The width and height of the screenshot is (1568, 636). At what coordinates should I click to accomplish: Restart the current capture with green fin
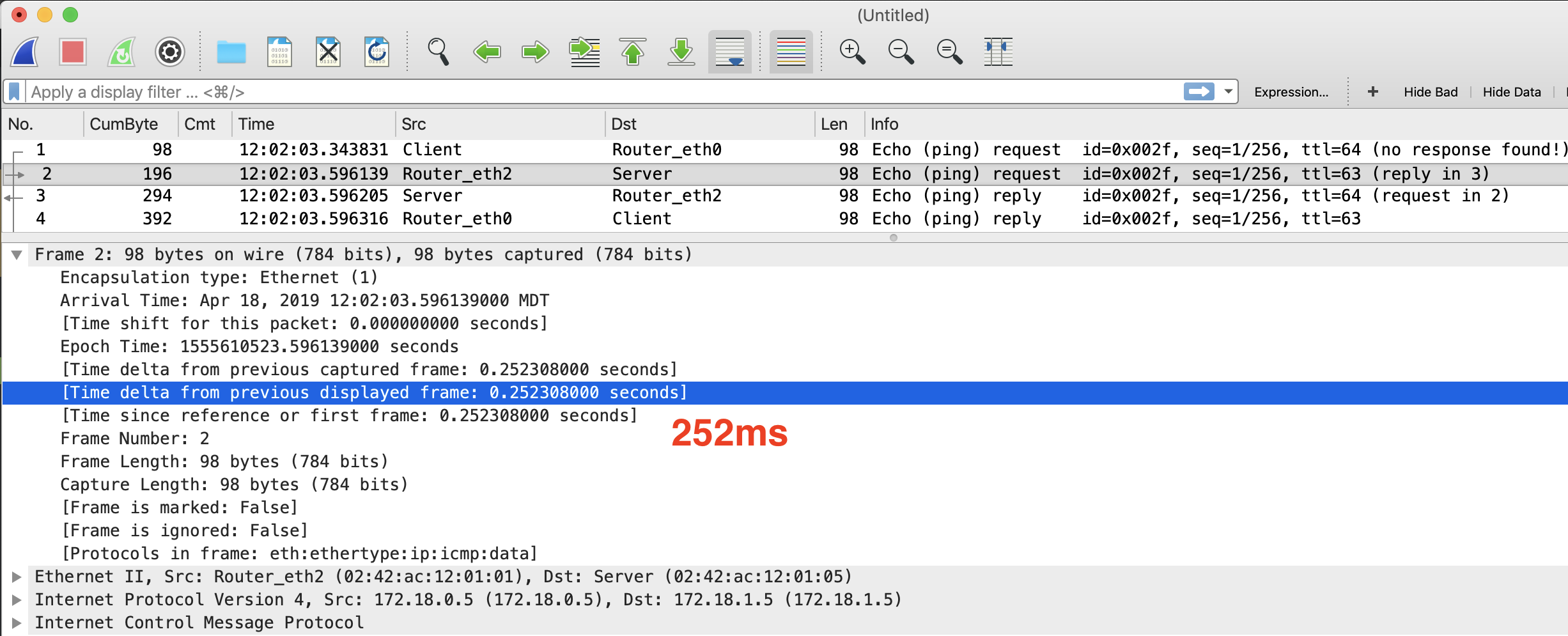[121, 52]
